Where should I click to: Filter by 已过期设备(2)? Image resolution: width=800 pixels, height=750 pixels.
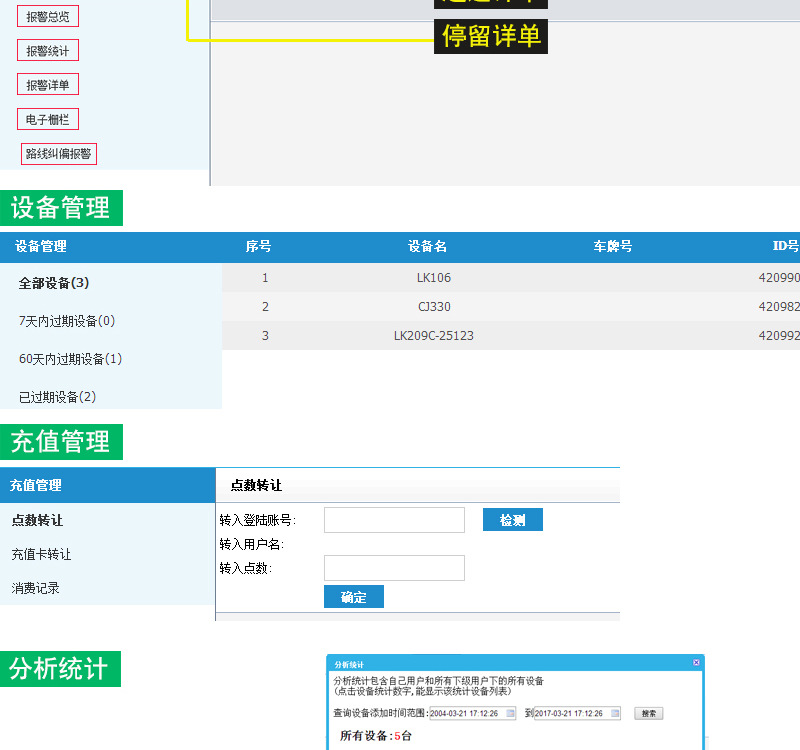coord(57,397)
